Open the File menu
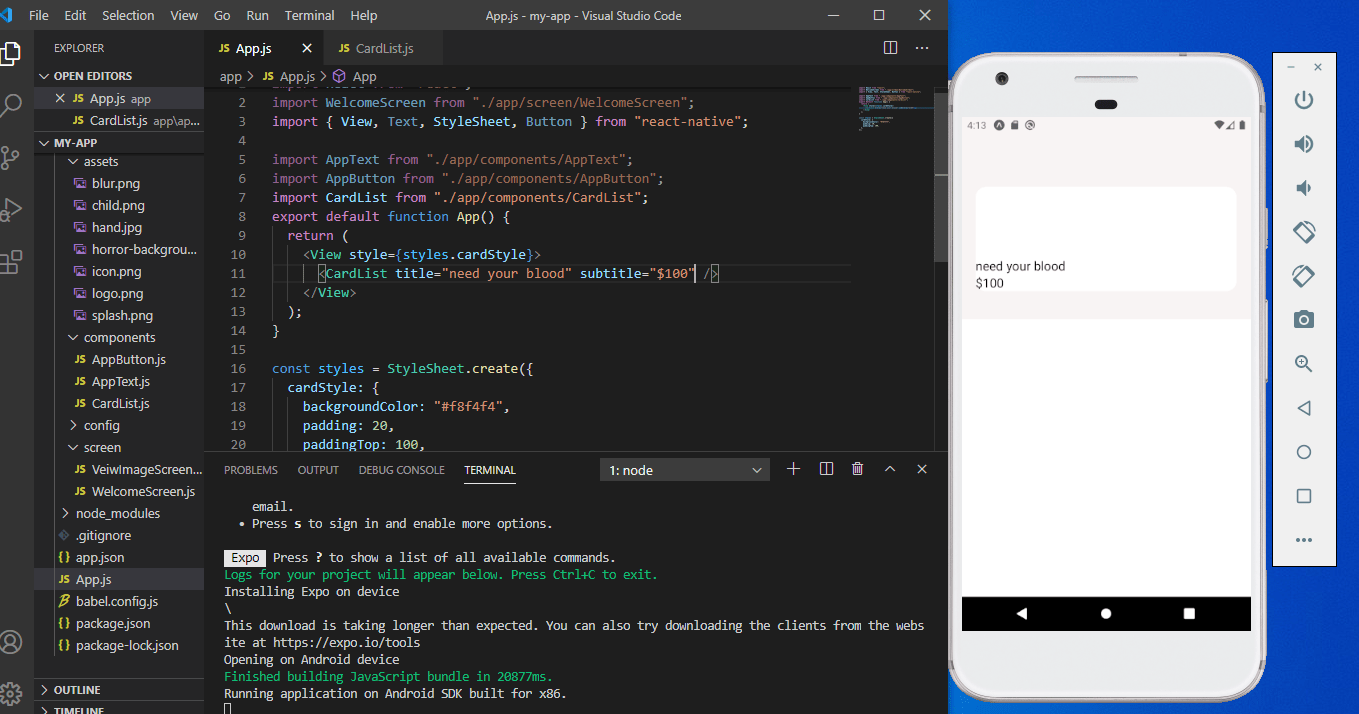The height and width of the screenshot is (714, 1359). tap(39, 15)
